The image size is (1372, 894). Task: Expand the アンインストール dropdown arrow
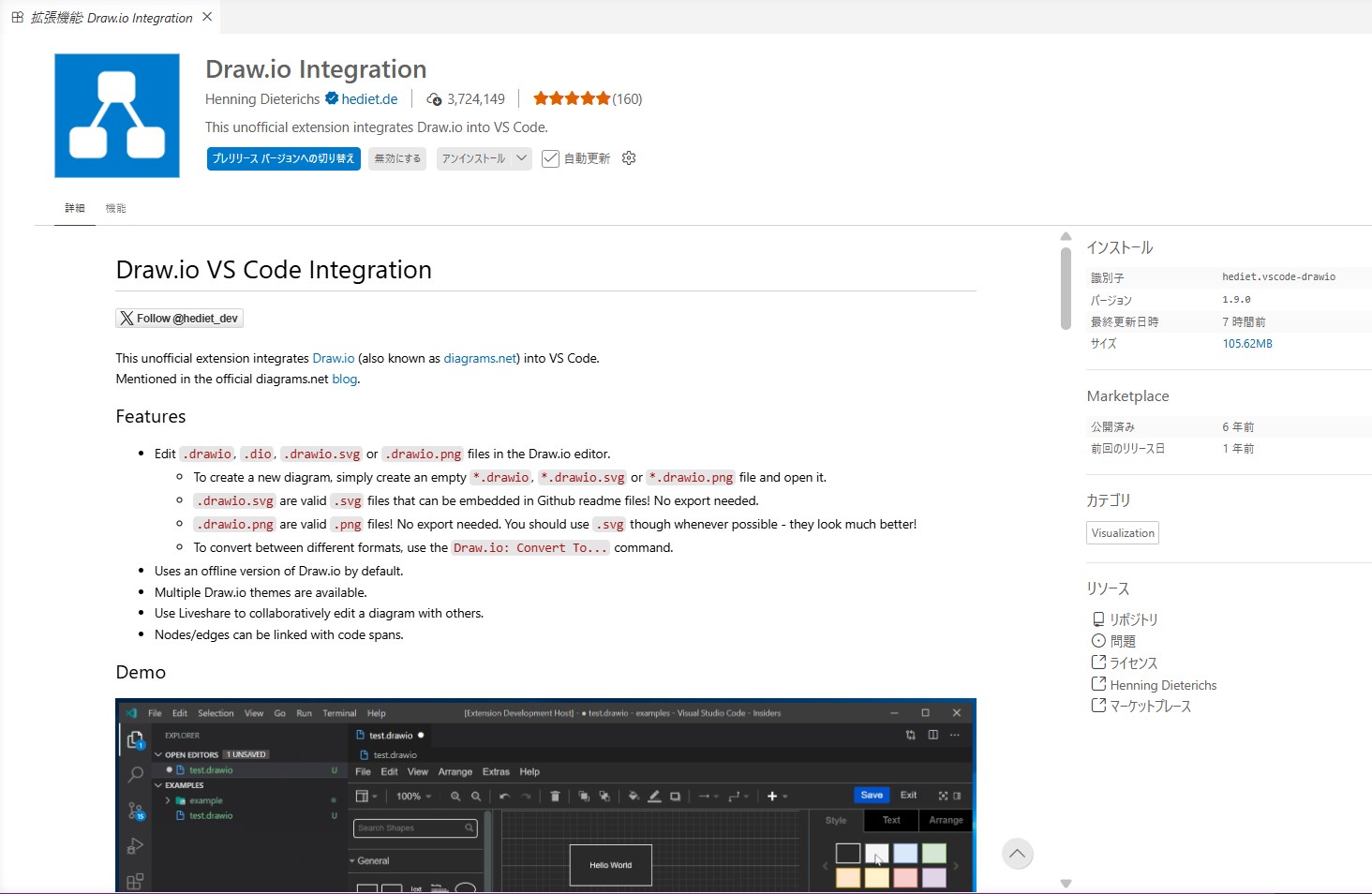[x=522, y=158]
